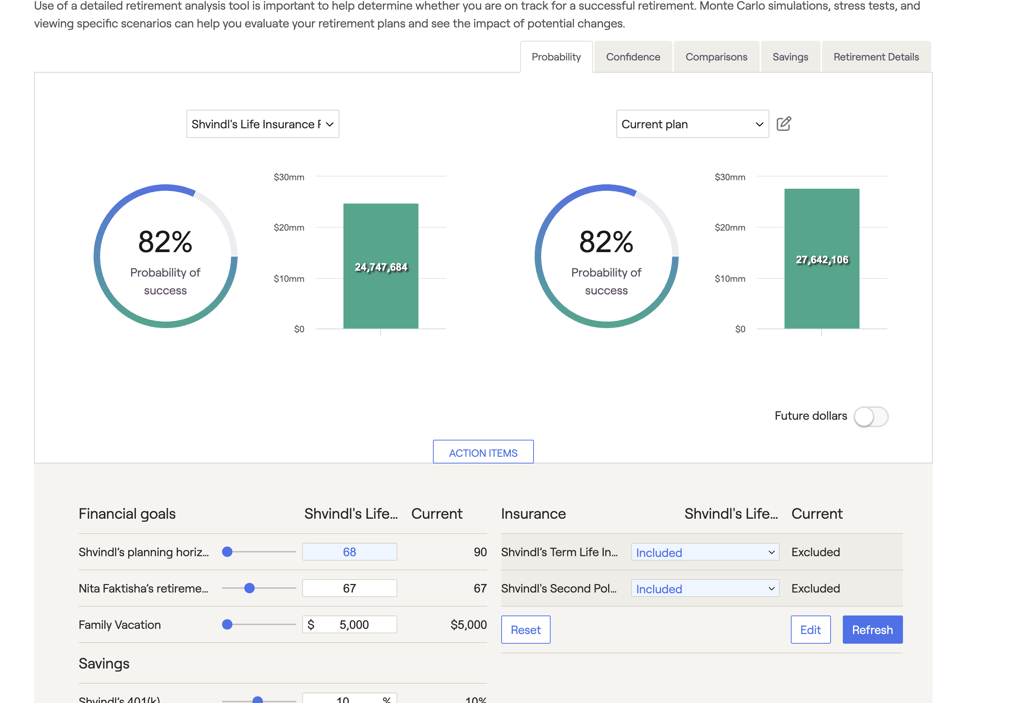The height and width of the screenshot is (703, 1024).
Task: Switch to the Confidence tab
Action: click(x=633, y=57)
